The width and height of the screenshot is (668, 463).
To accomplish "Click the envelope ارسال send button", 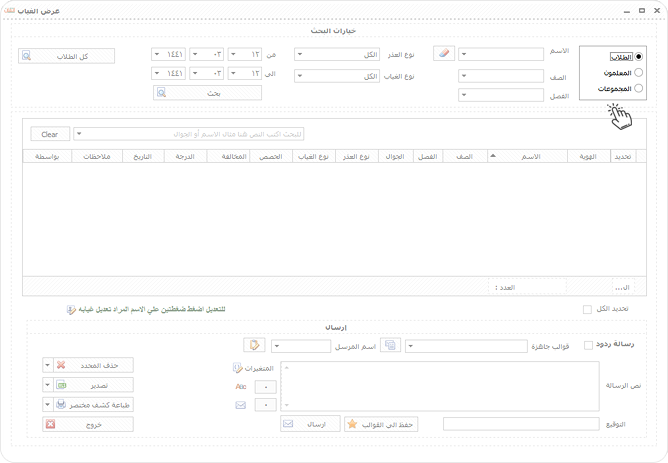I will coord(310,424).
